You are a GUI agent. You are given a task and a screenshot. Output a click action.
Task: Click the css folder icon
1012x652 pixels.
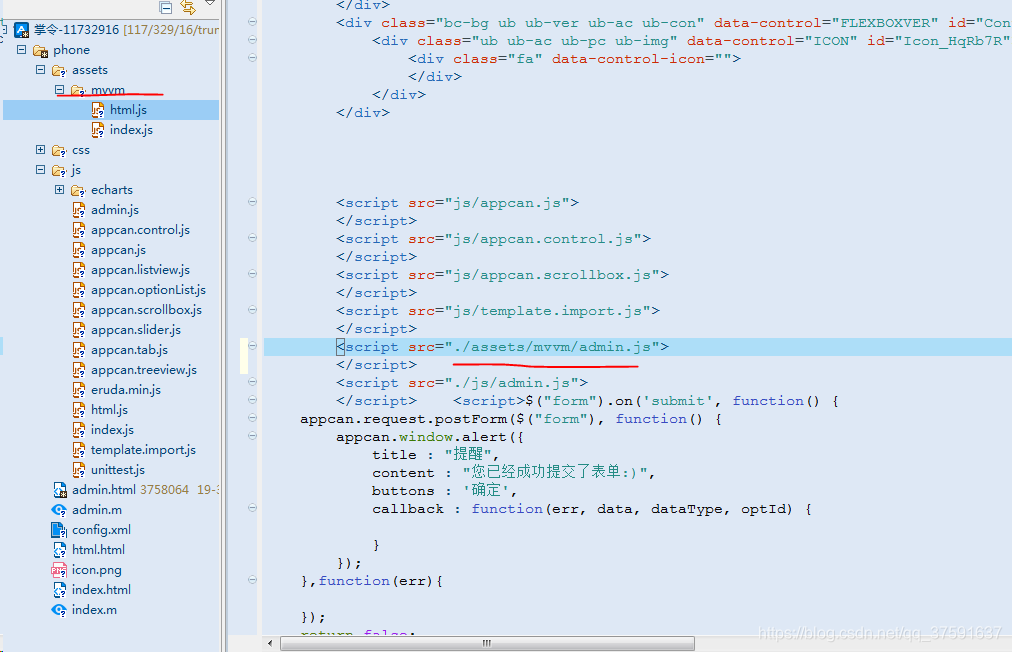tap(59, 150)
